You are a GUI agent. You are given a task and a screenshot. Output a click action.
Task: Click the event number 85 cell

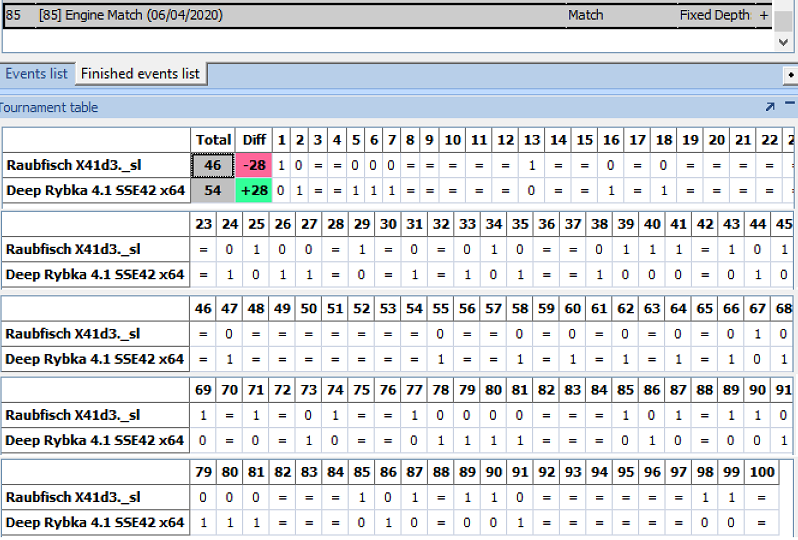(13, 15)
